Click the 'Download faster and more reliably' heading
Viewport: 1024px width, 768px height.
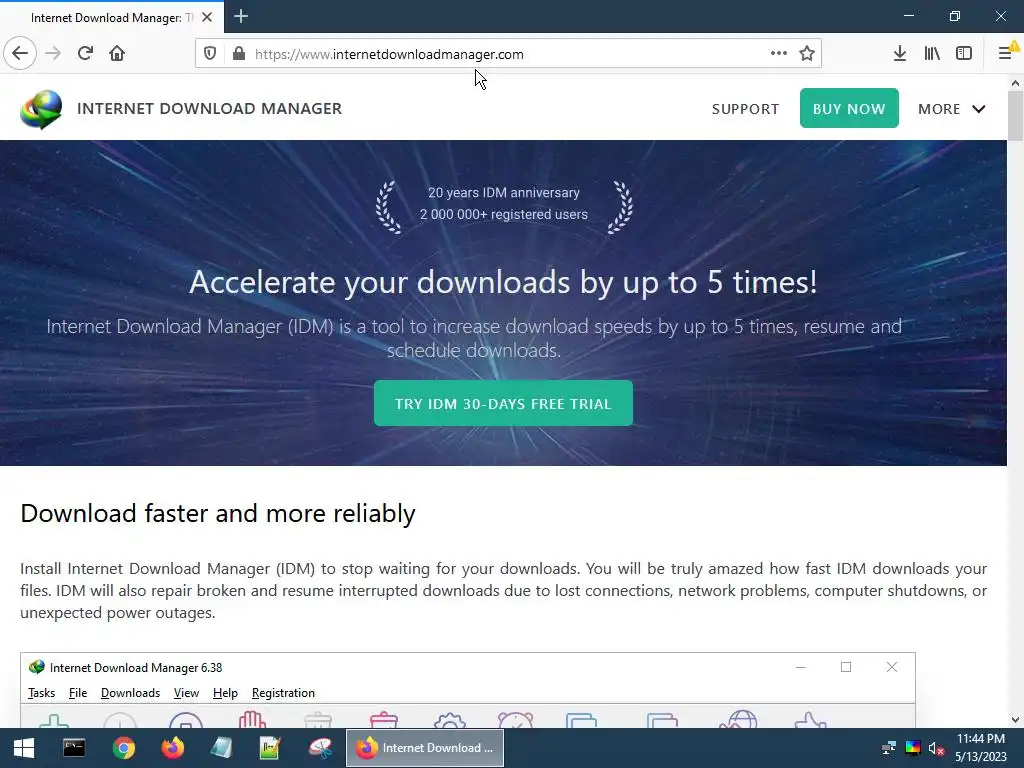click(x=217, y=513)
